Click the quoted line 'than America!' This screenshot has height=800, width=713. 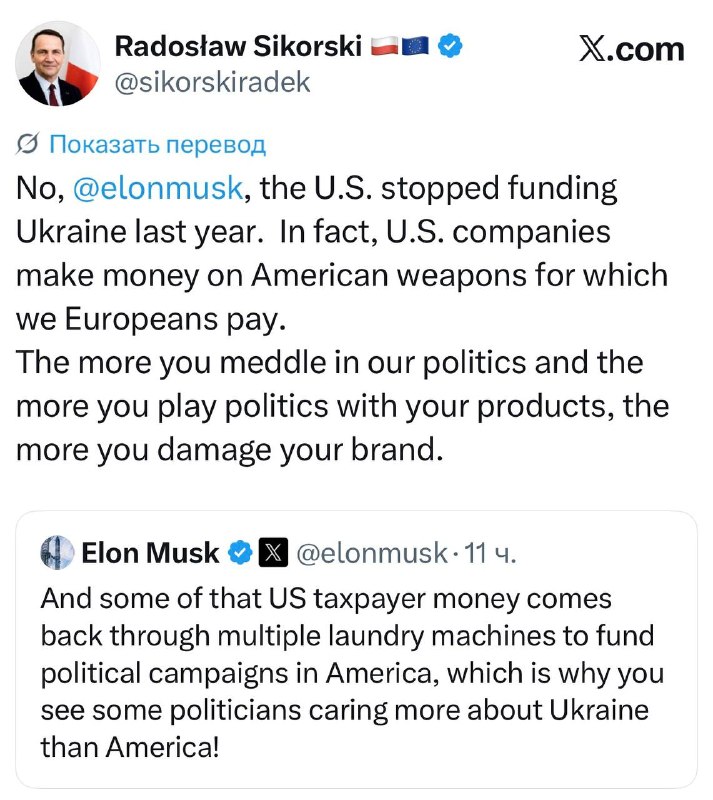pos(130,747)
